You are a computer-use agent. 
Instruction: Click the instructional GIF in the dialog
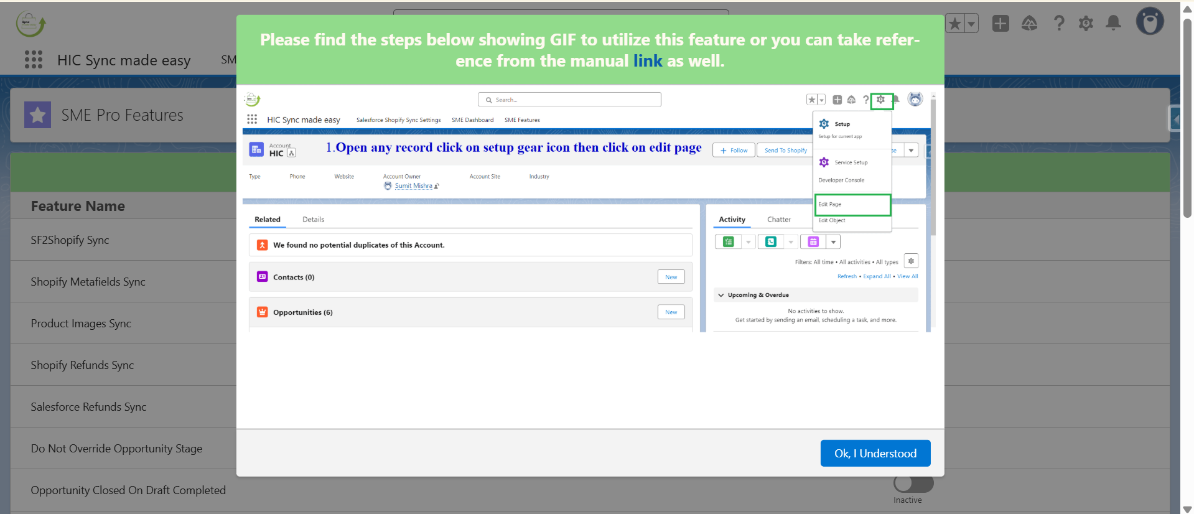tap(589, 210)
